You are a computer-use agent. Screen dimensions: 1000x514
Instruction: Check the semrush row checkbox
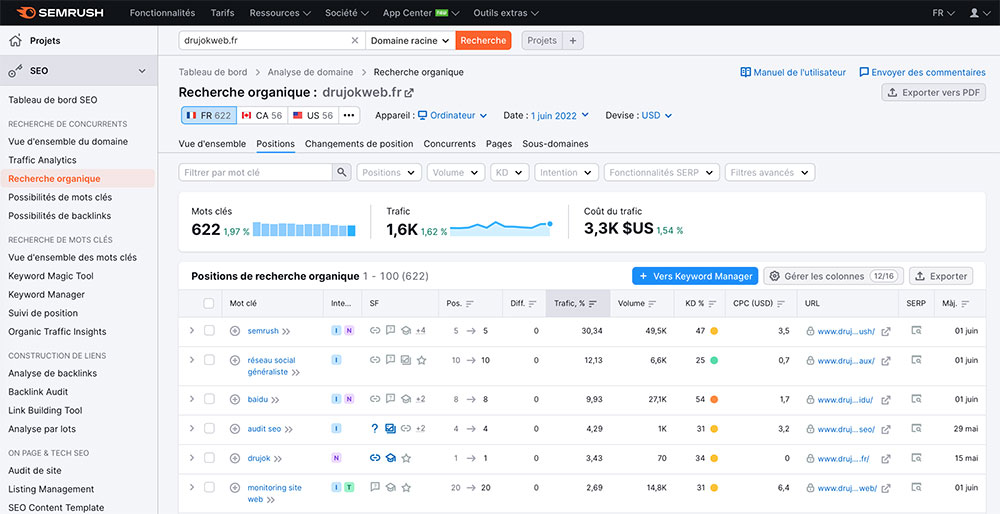(209, 330)
